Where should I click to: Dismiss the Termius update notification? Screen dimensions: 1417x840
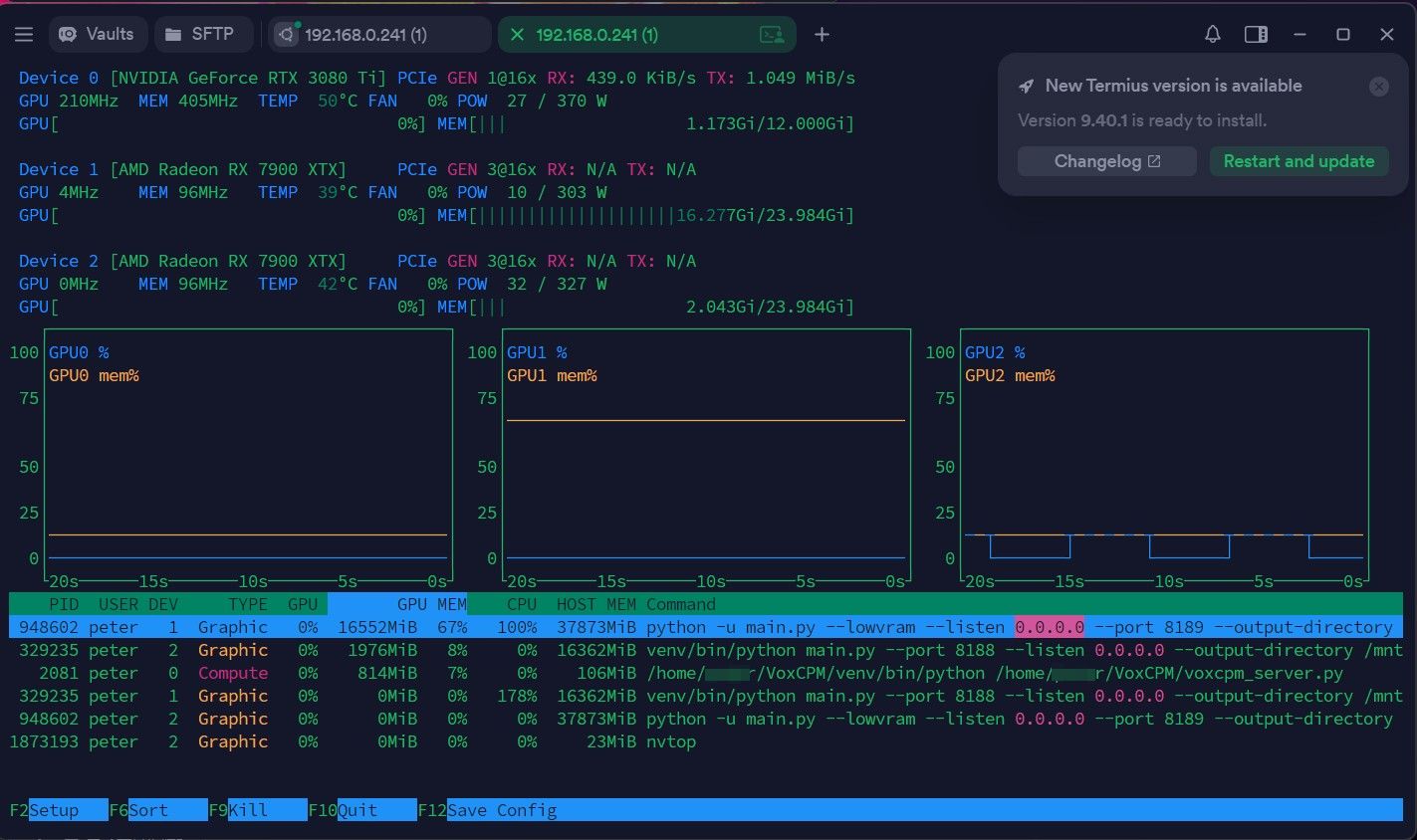pos(1378,87)
